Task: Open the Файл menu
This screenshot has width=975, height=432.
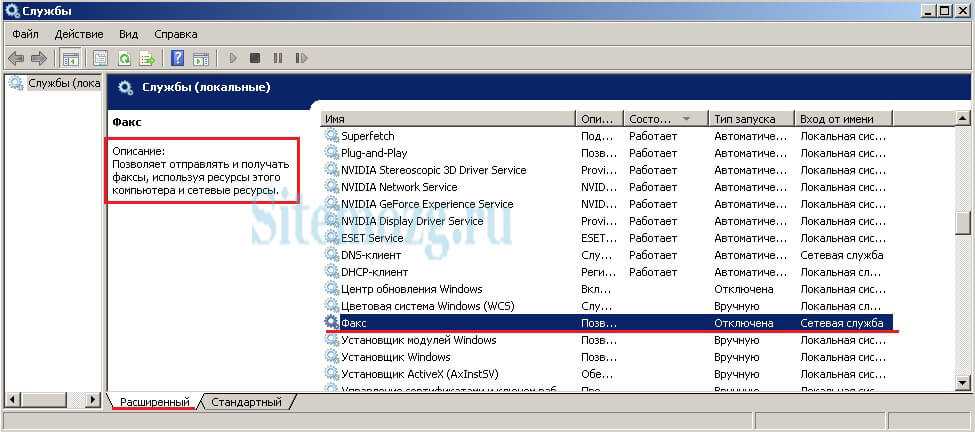Action: tap(26, 34)
